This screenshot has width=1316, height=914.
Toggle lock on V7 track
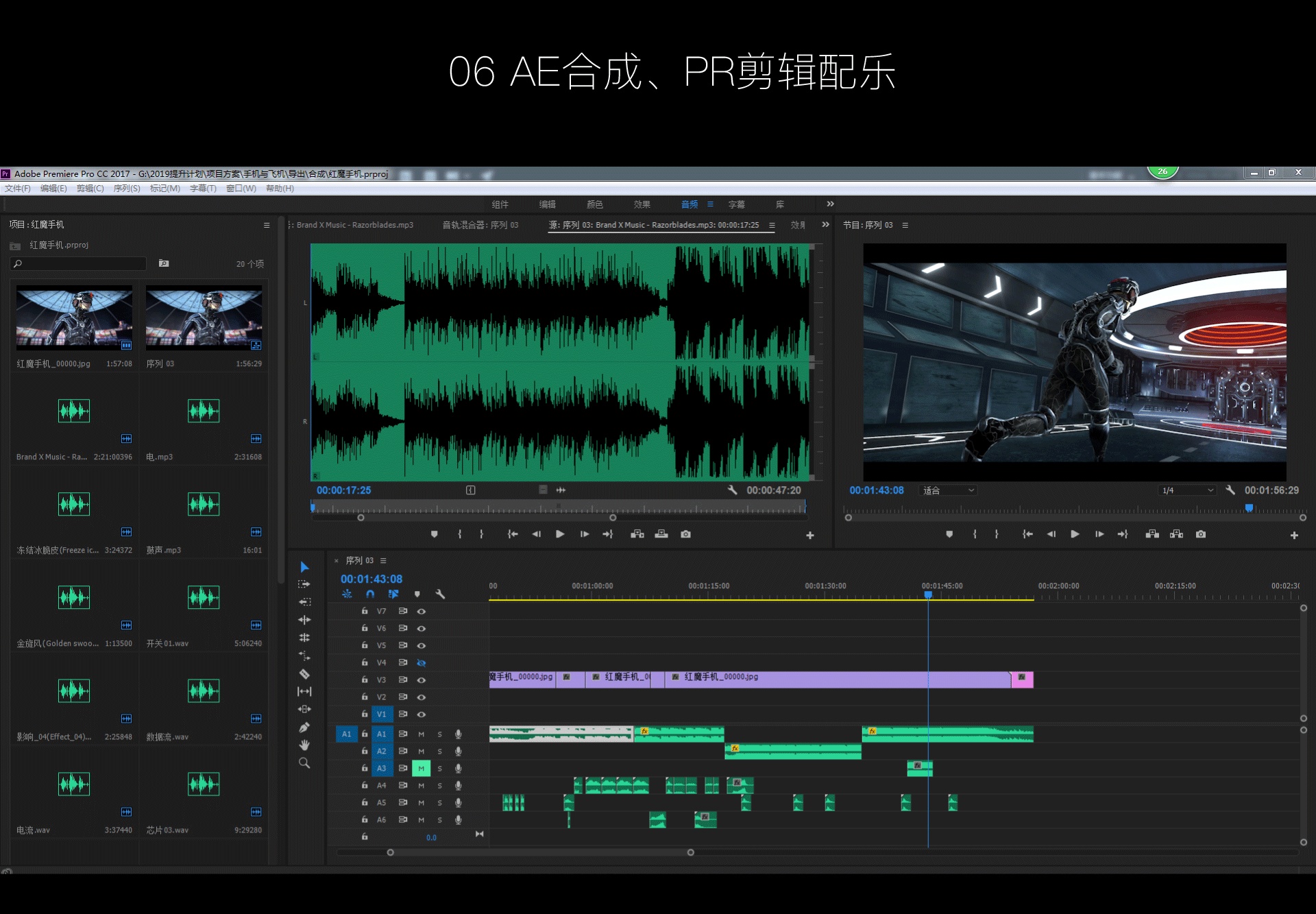365,611
